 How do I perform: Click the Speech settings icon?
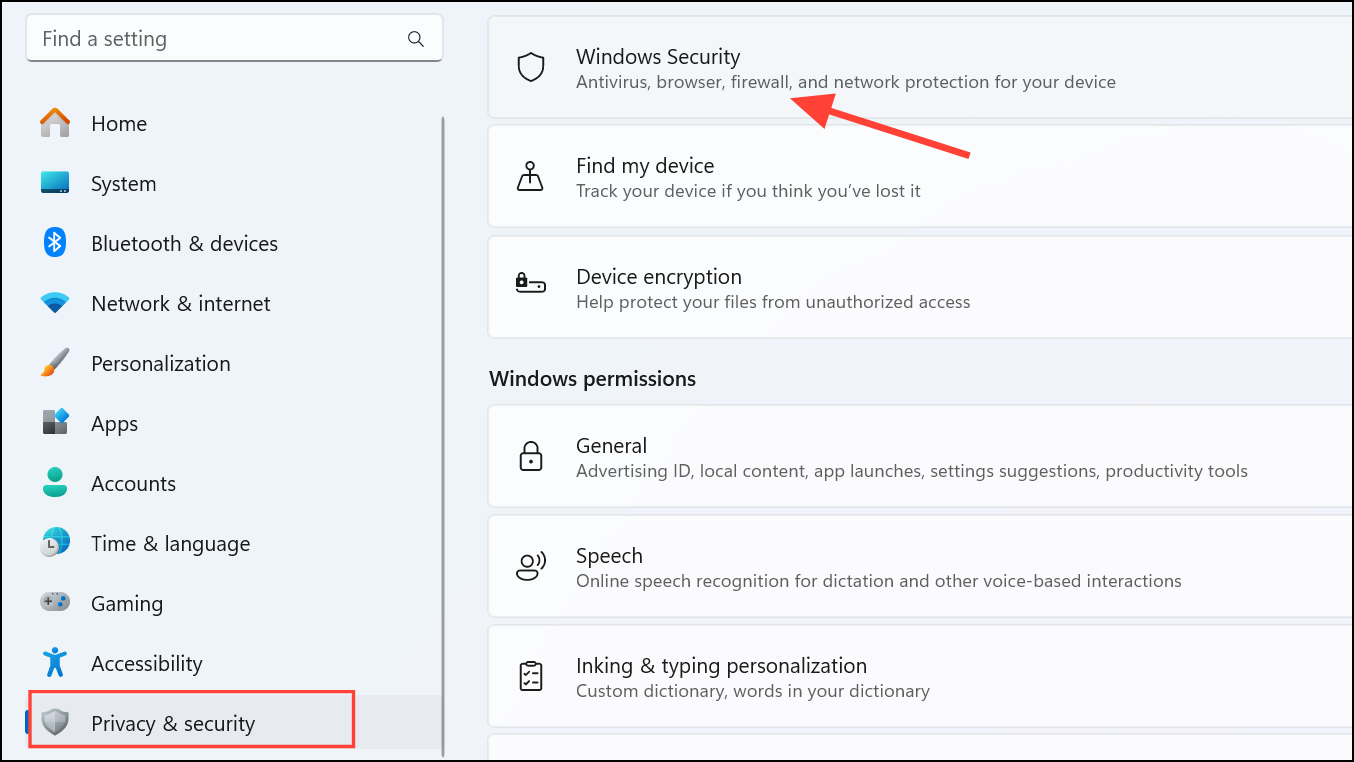pos(530,567)
